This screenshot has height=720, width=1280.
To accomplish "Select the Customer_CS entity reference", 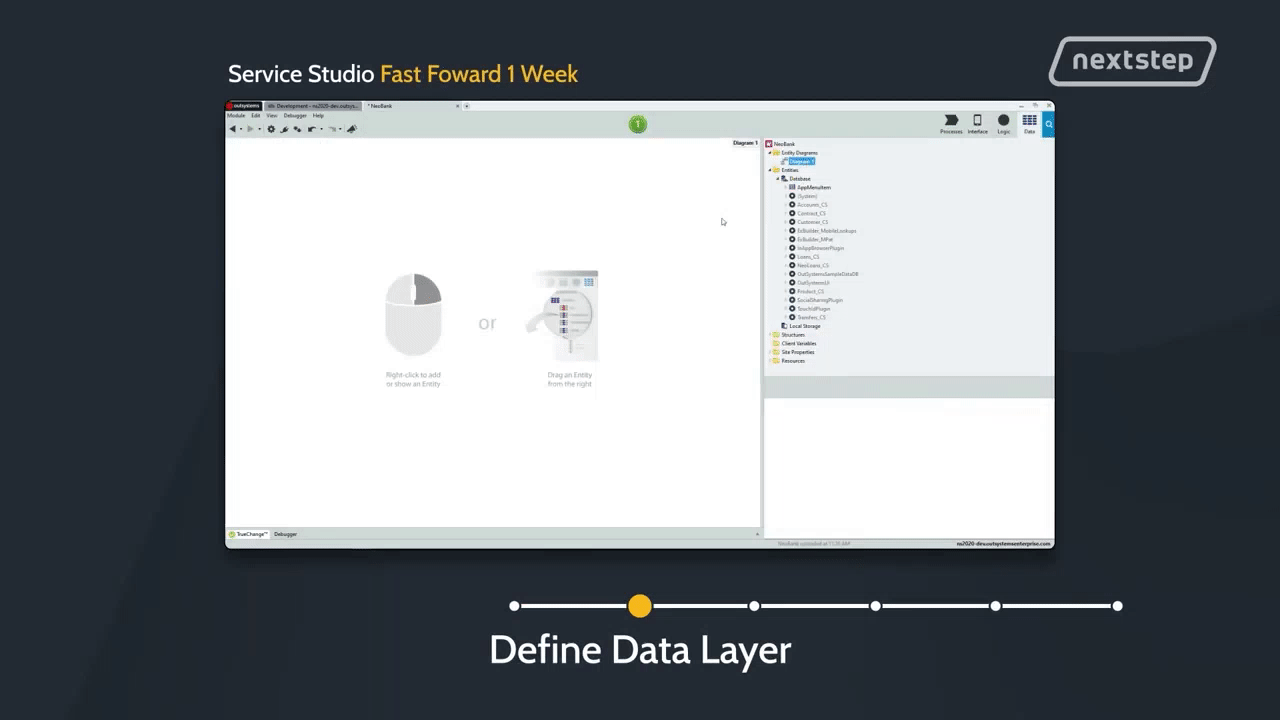I will coord(812,222).
